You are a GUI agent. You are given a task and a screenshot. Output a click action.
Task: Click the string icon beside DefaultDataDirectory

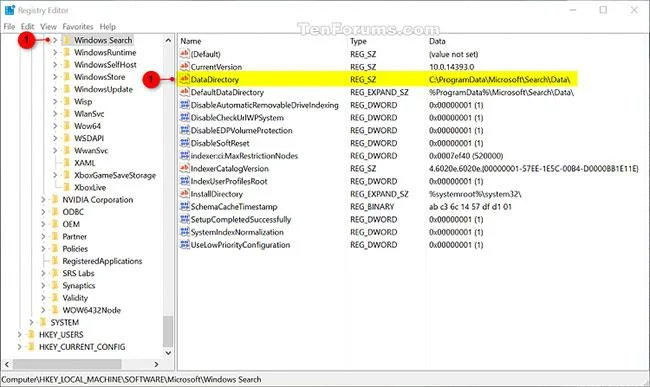pos(185,92)
